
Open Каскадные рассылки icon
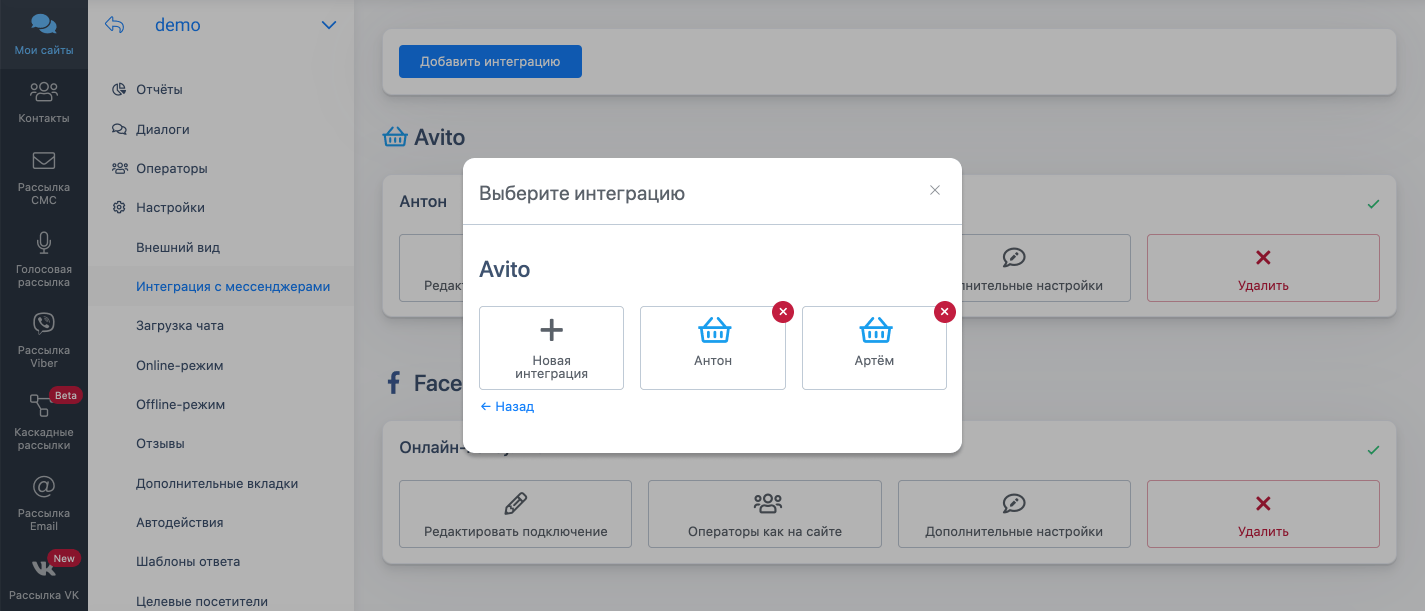coord(40,405)
